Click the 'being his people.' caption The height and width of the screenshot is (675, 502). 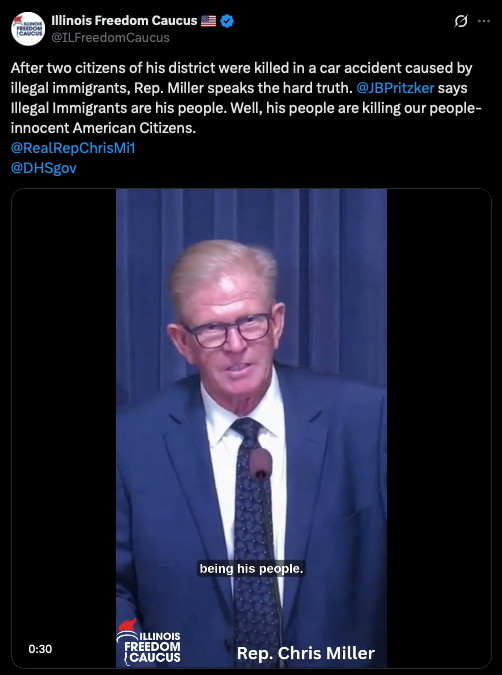pyautogui.click(x=251, y=569)
